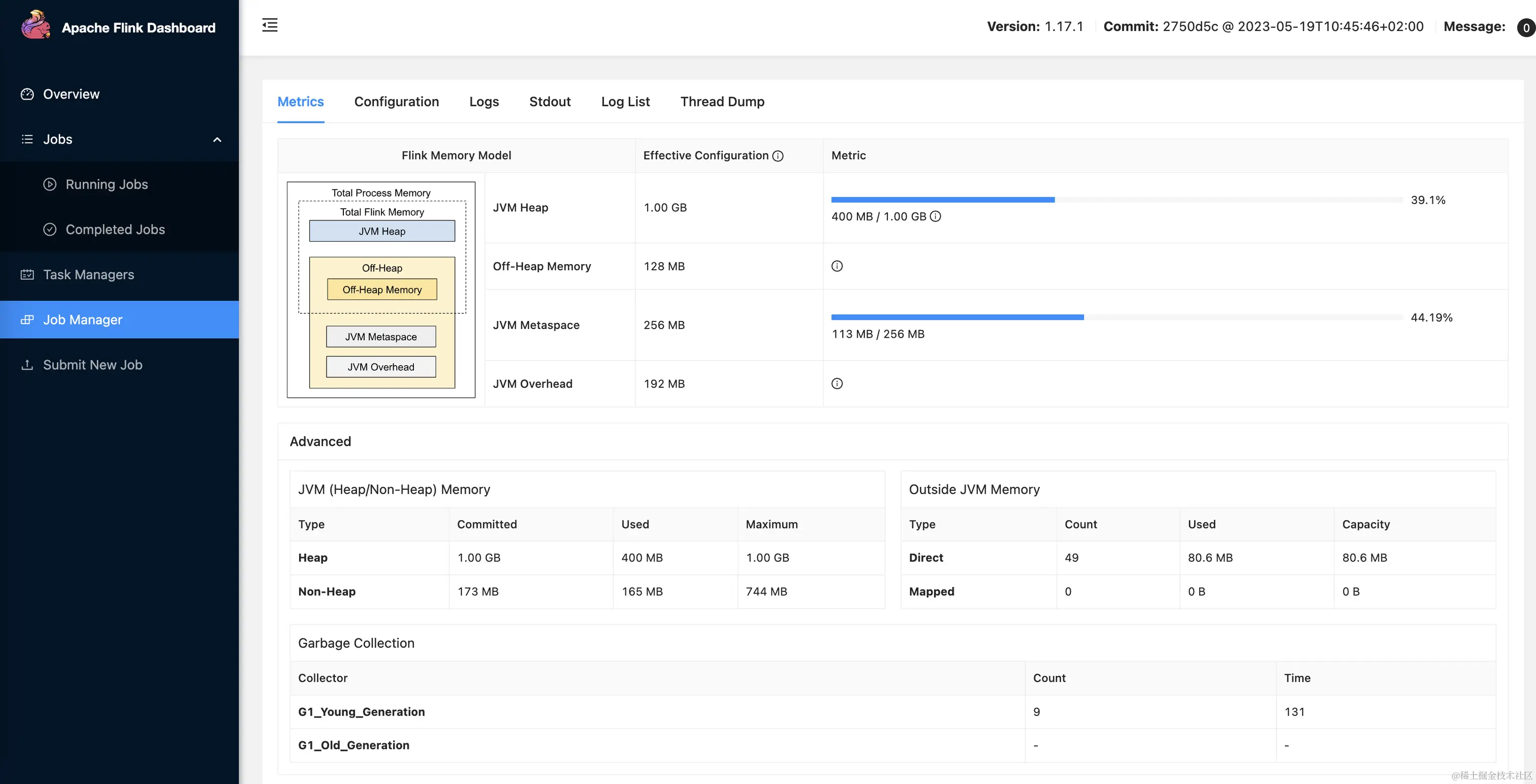Click the G1_Old_Generation collector row
This screenshot has width=1536, height=784.
(892, 745)
